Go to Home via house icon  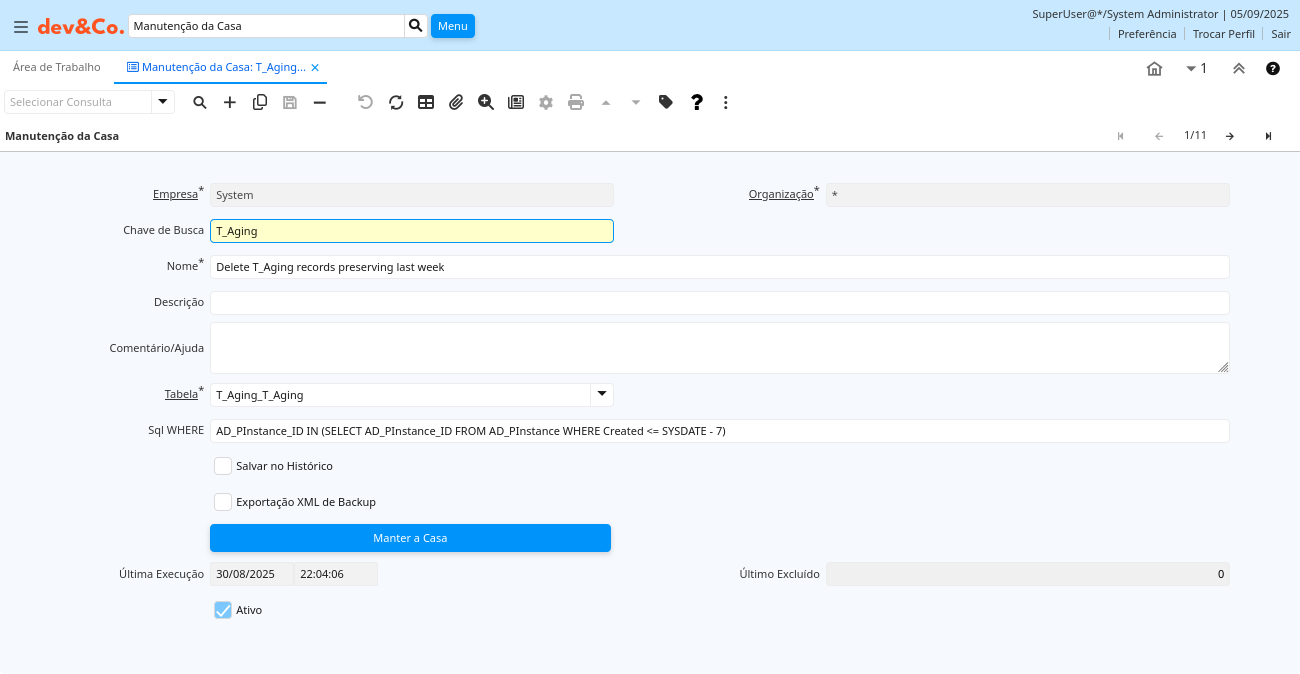1154,69
